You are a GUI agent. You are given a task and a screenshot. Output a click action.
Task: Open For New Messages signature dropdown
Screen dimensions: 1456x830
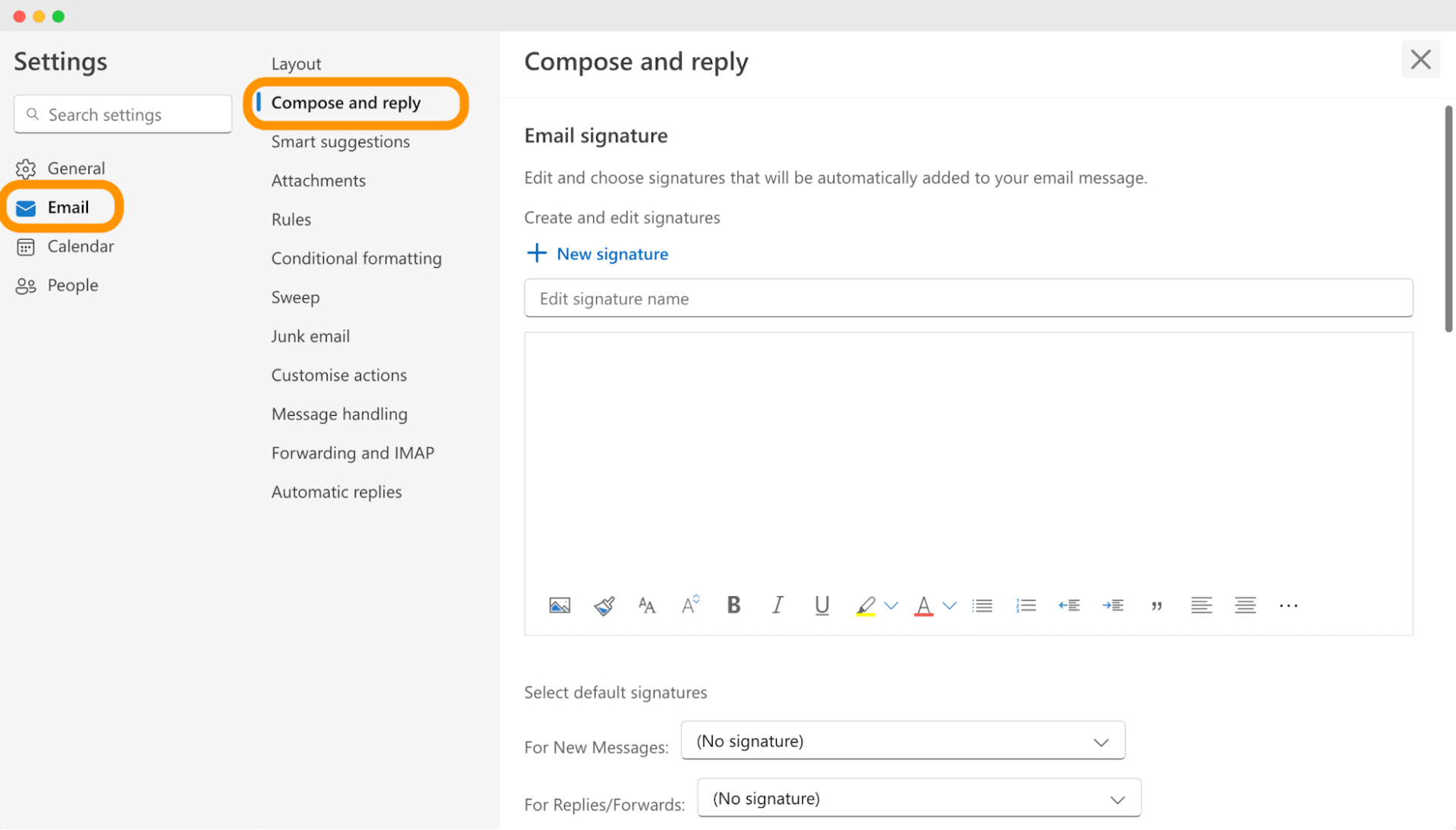pos(902,740)
